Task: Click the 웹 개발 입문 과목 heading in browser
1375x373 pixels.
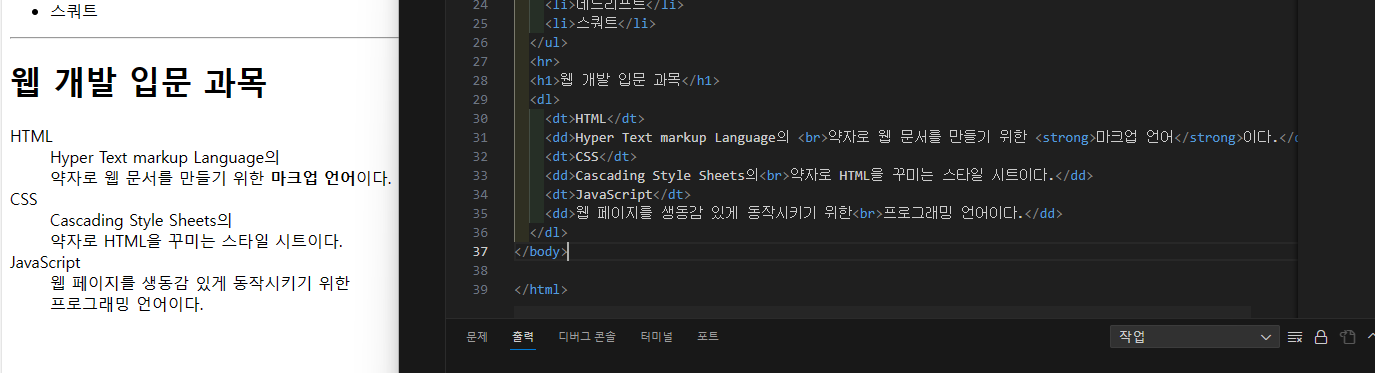Action: 138,82
